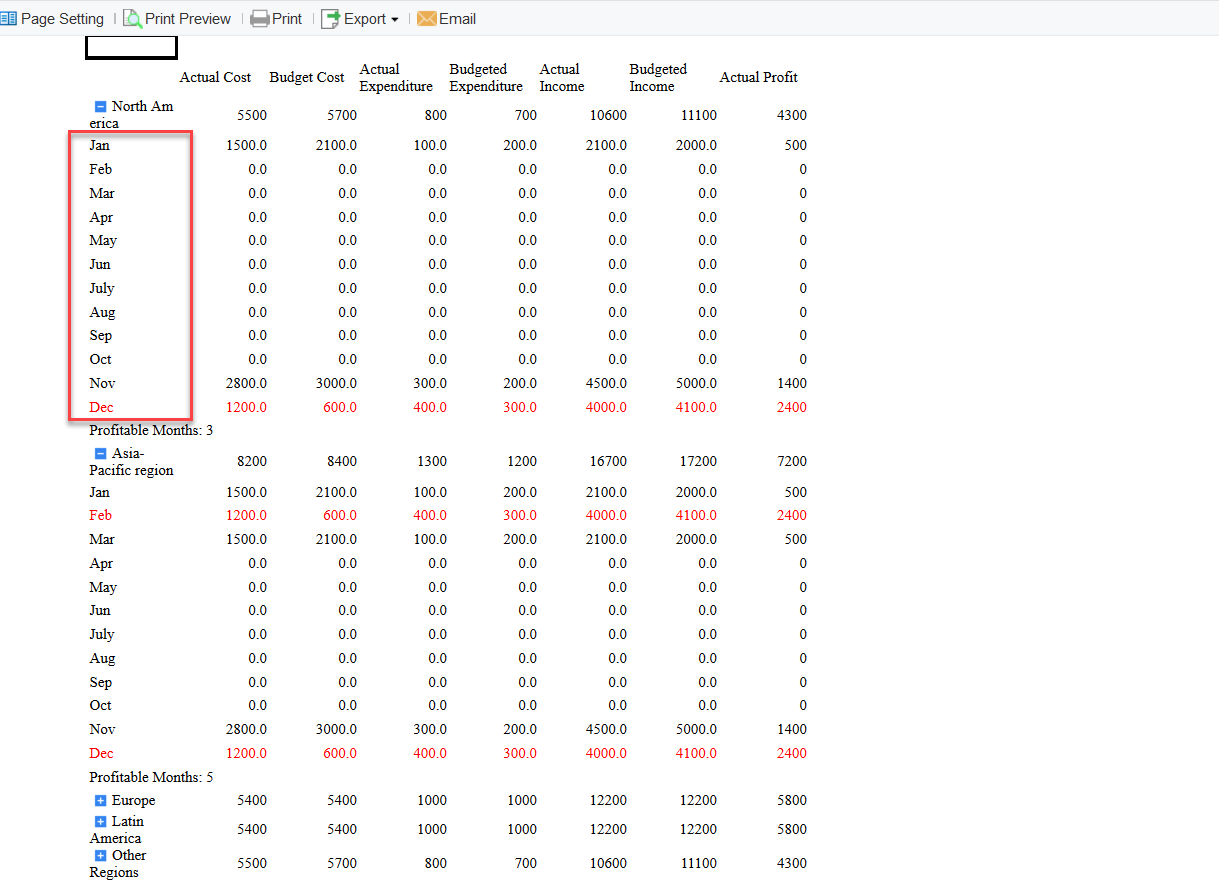Click the Actual Expenditure column header
1219x883 pixels.
tap(396, 77)
